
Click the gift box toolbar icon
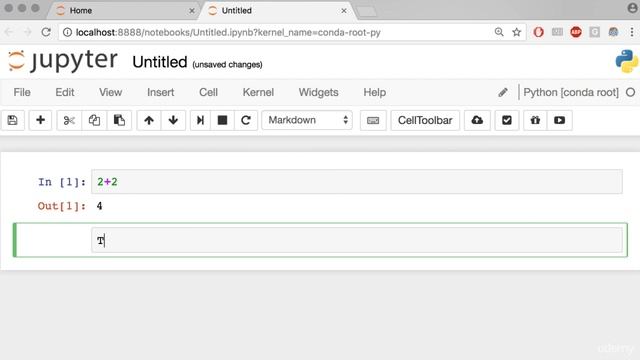(x=535, y=120)
